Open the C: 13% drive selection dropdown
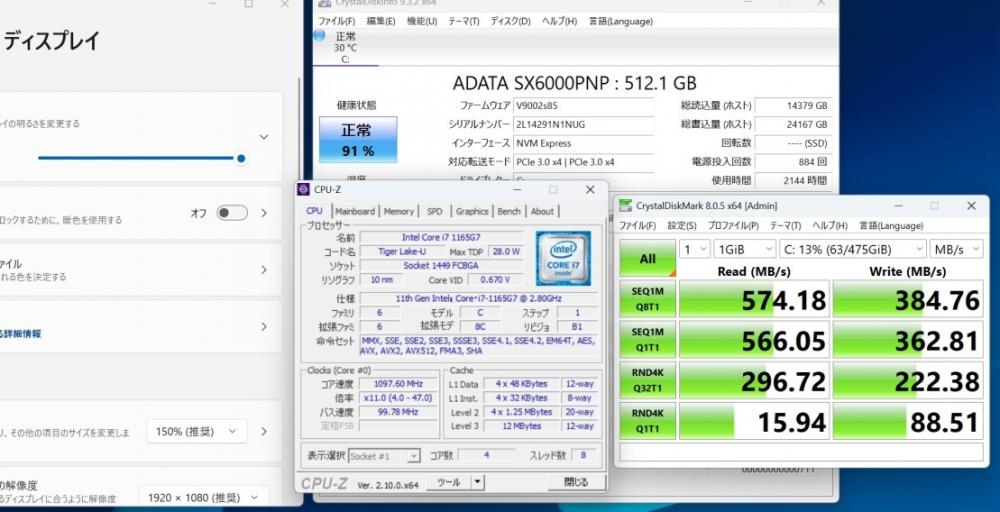This screenshot has width=1000, height=512. [853, 248]
